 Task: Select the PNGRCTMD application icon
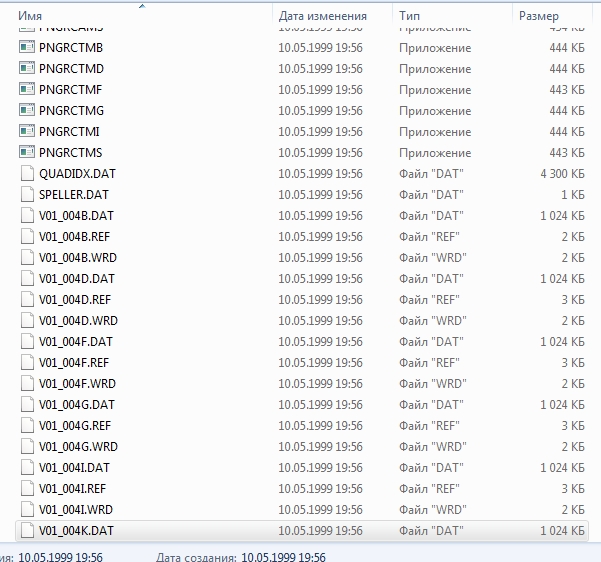click(x=26, y=69)
